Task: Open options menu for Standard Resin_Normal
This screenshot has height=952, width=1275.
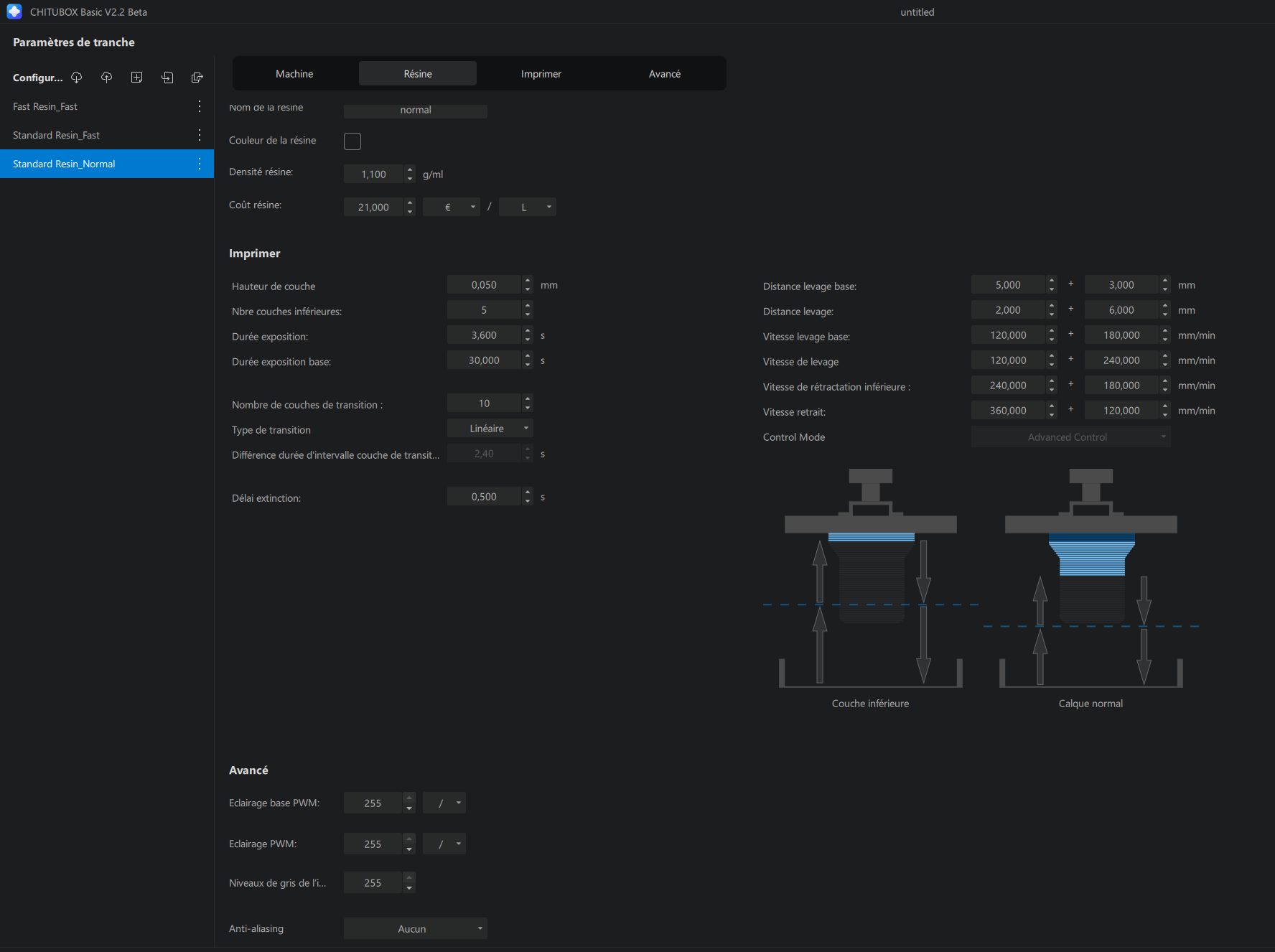Action: [x=200, y=164]
